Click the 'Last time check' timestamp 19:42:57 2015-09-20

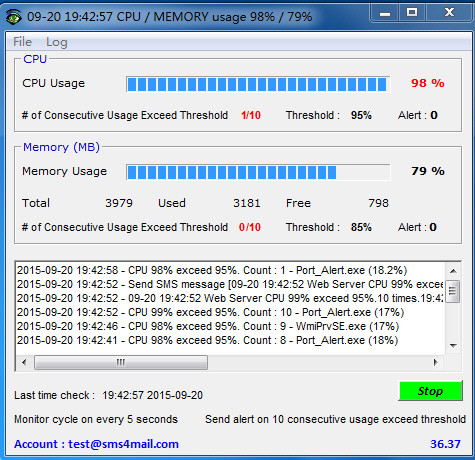[x=152, y=395]
